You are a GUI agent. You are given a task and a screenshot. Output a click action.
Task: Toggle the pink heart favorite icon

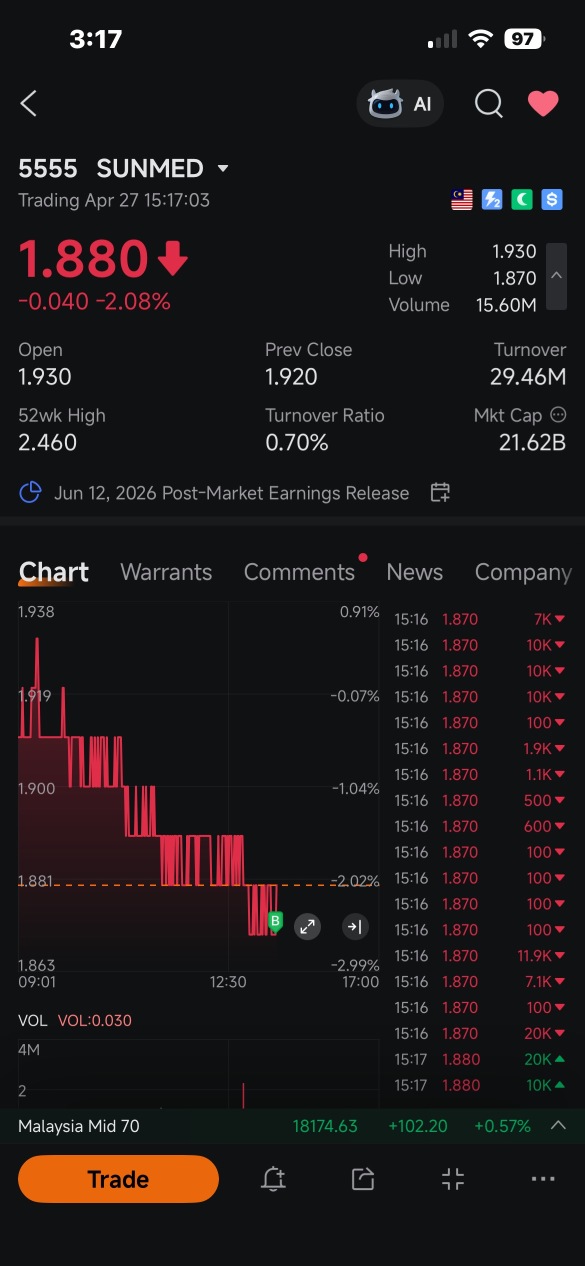click(543, 103)
